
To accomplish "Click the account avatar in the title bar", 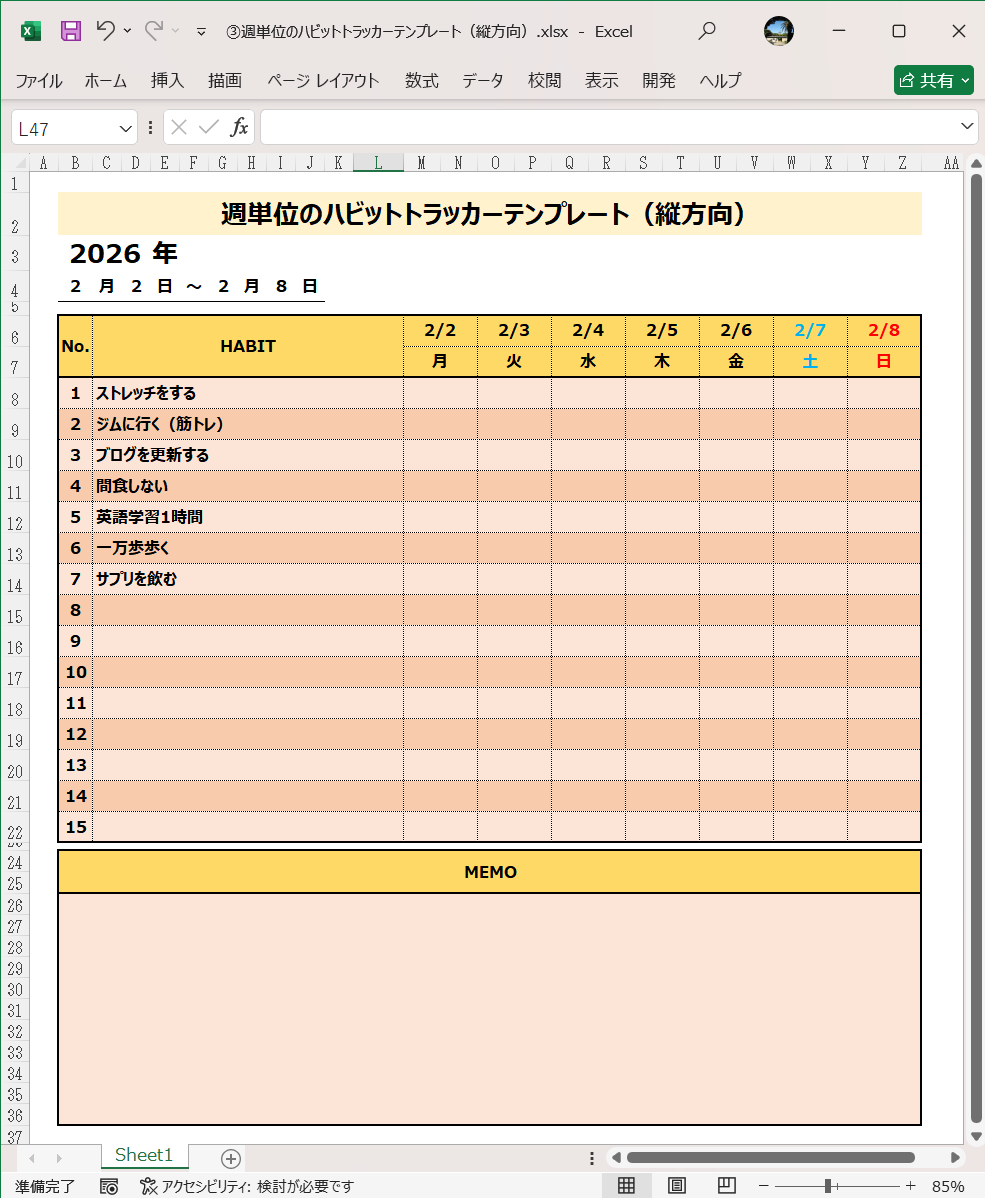I will coord(779,31).
